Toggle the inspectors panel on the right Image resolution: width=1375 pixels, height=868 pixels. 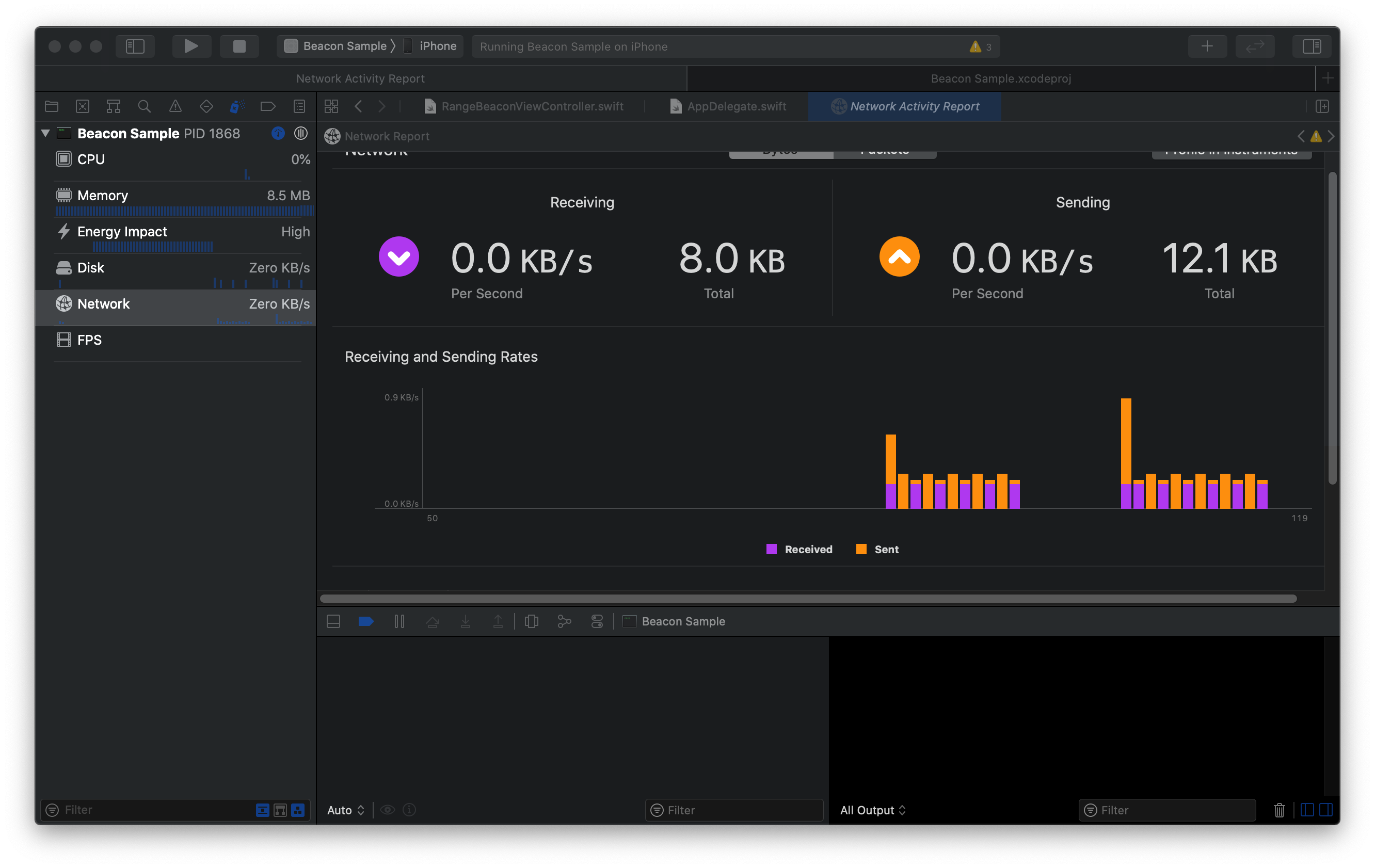(1312, 46)
